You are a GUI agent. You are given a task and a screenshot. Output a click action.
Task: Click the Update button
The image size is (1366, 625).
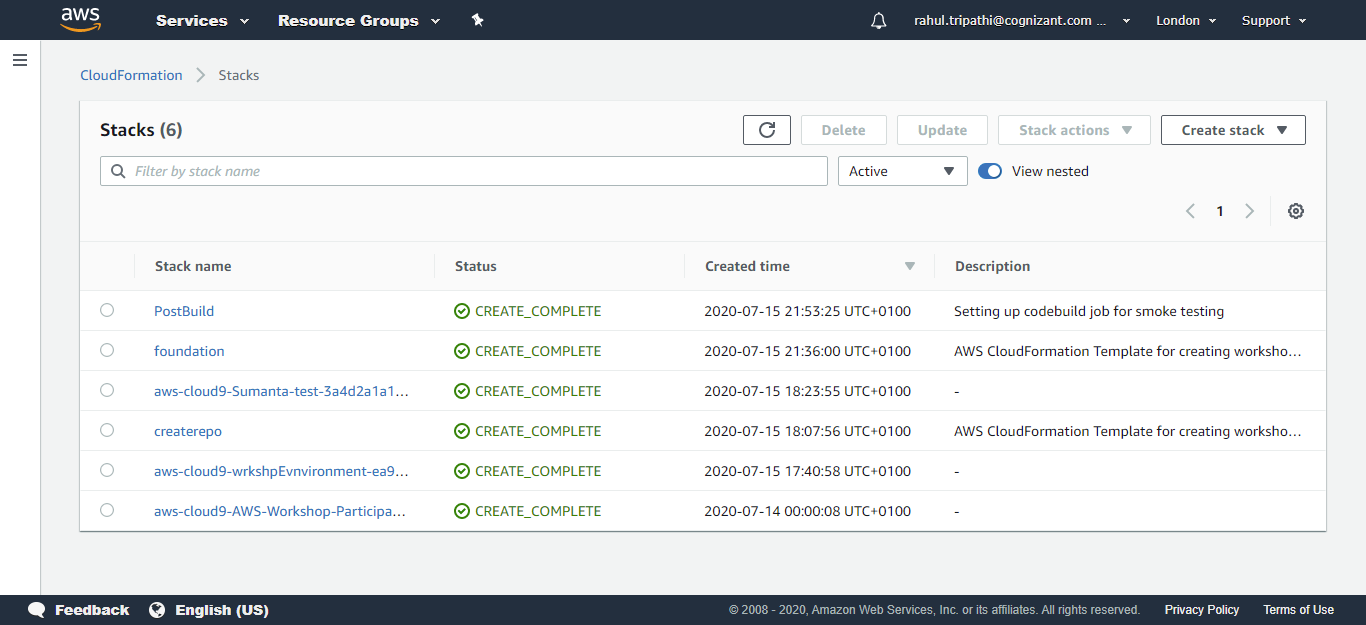tap(942, 130)
